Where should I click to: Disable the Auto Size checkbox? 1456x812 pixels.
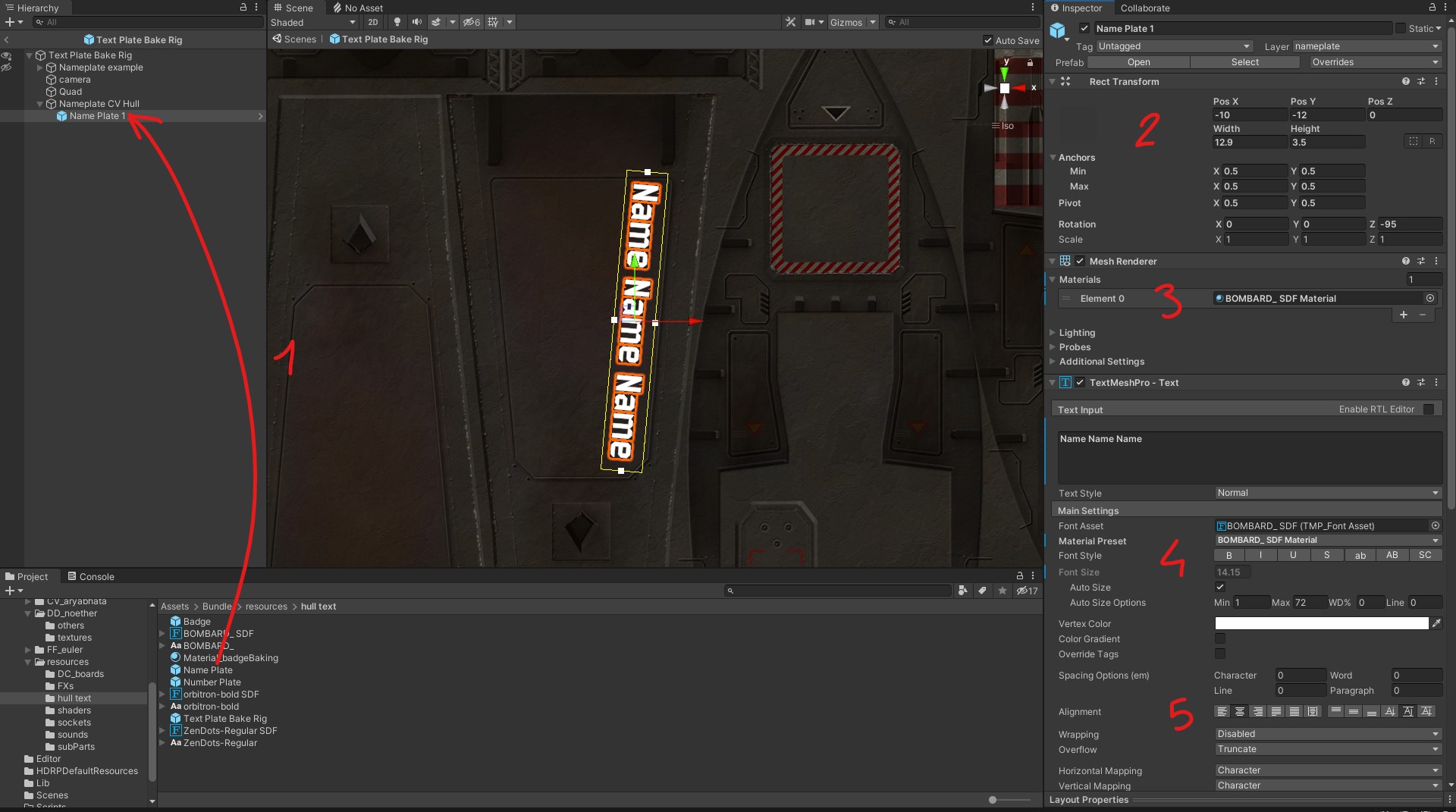point(1219,587)
